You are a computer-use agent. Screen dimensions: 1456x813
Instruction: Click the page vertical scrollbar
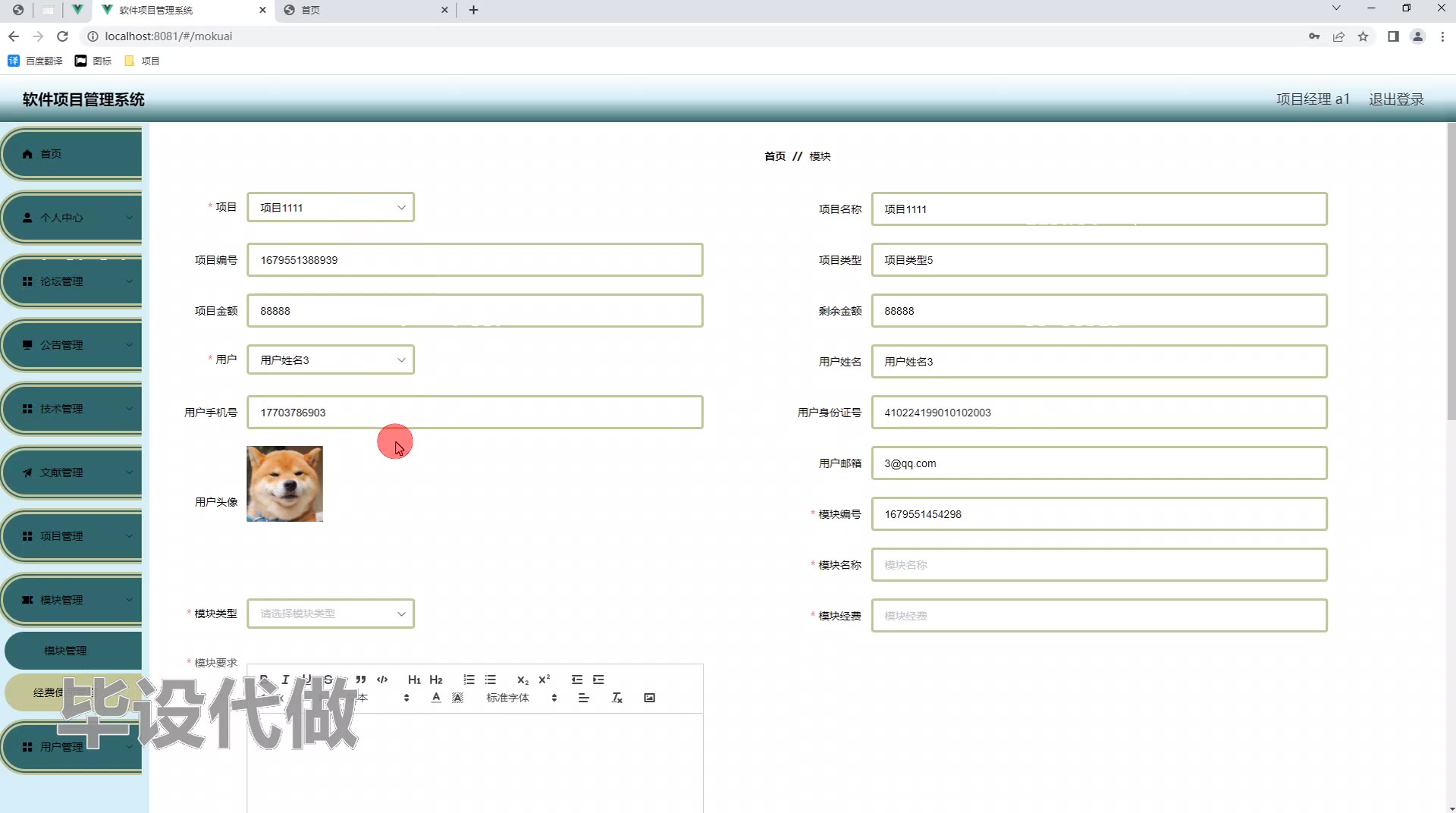pos(1451,273)
